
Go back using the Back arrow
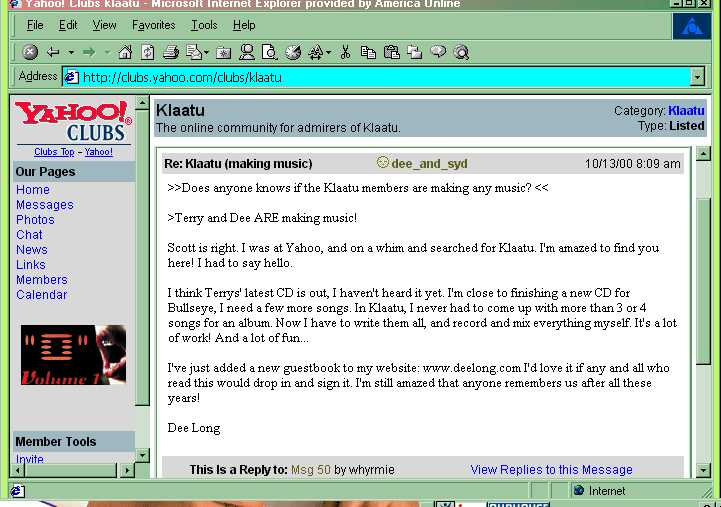pyautogui.click(x=53, y=52)
